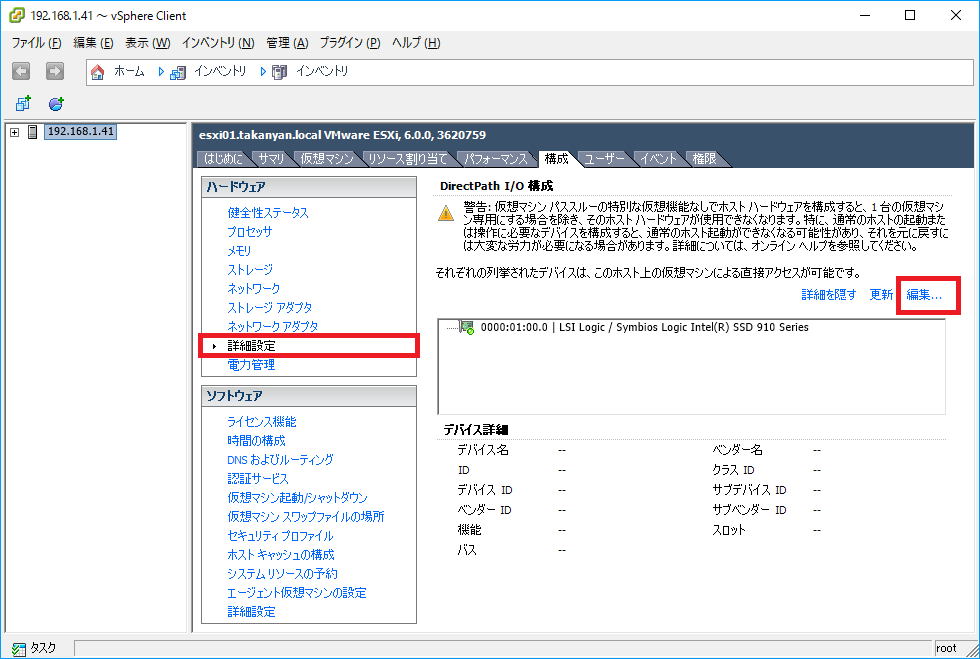
Task: Click the 更新 refresh link
Action: click(x=881, y=294)
